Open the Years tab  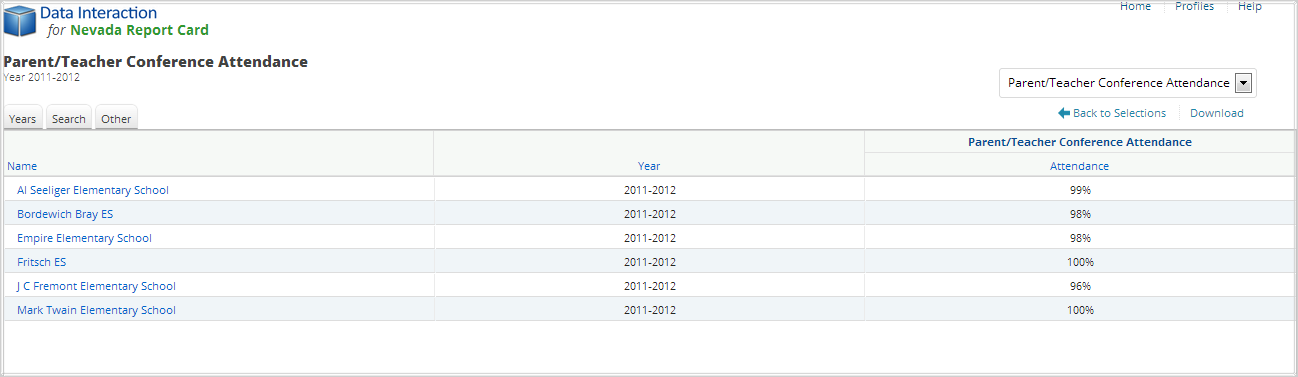click(22, 118)
